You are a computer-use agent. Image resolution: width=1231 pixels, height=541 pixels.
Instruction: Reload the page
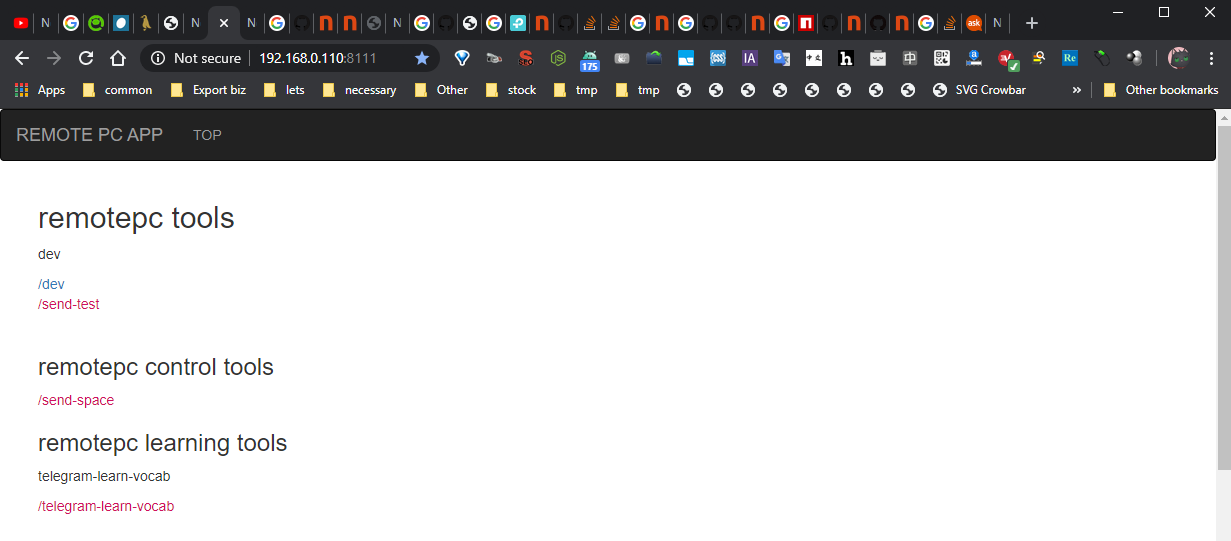(86, 58)
